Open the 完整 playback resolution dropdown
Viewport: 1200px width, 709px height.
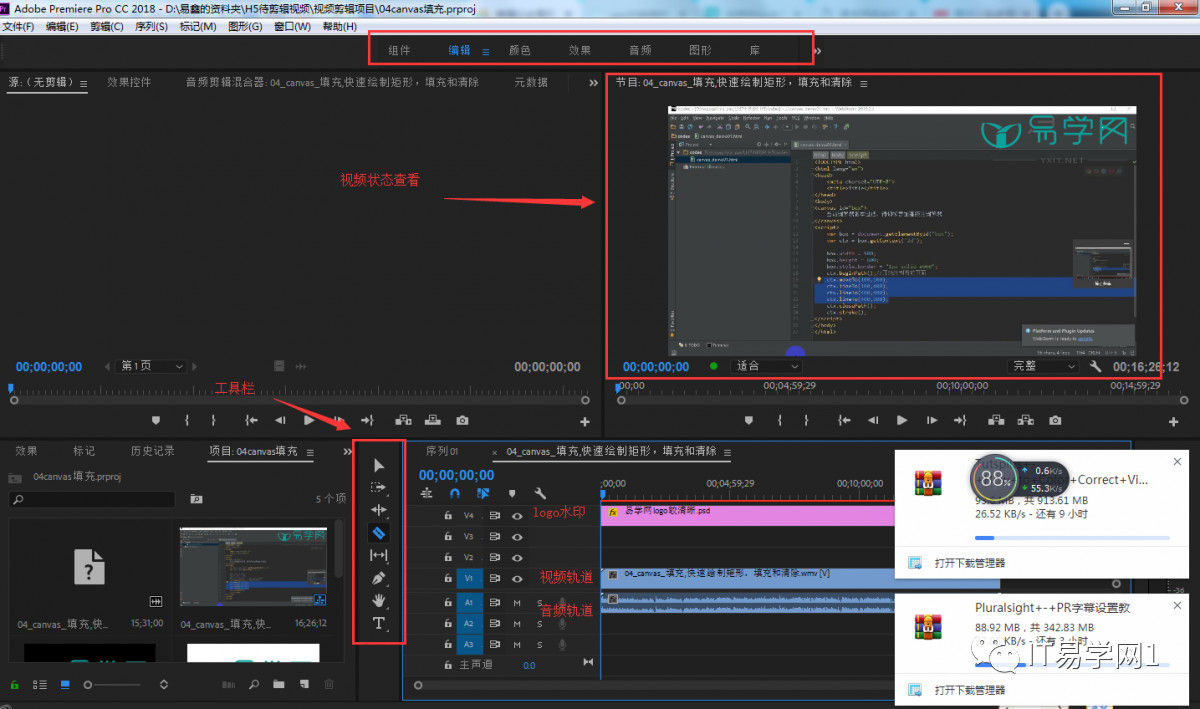1043,366
